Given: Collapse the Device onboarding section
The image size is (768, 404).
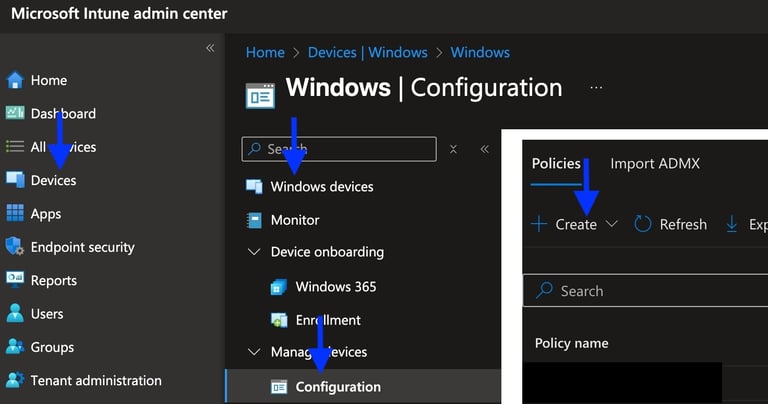Looking at the screenshot, I should [x=254, y=252].
